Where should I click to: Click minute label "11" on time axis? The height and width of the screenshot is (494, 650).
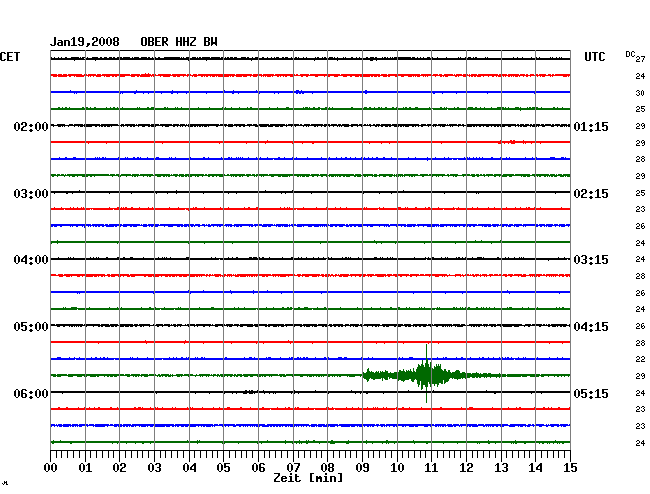click(431, 468)
